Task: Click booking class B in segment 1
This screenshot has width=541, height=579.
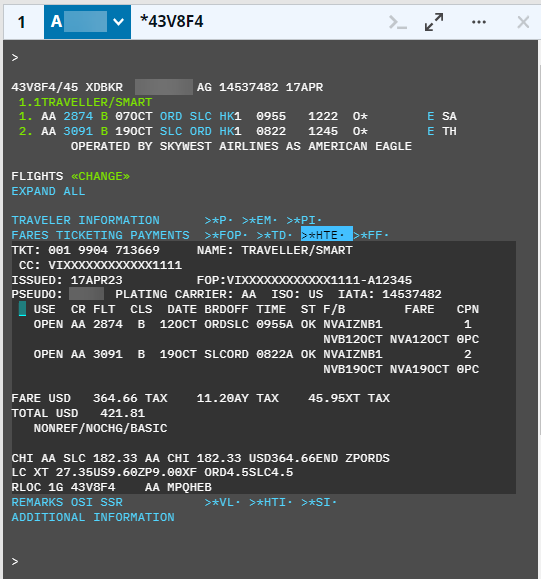Action: point(105,117)
